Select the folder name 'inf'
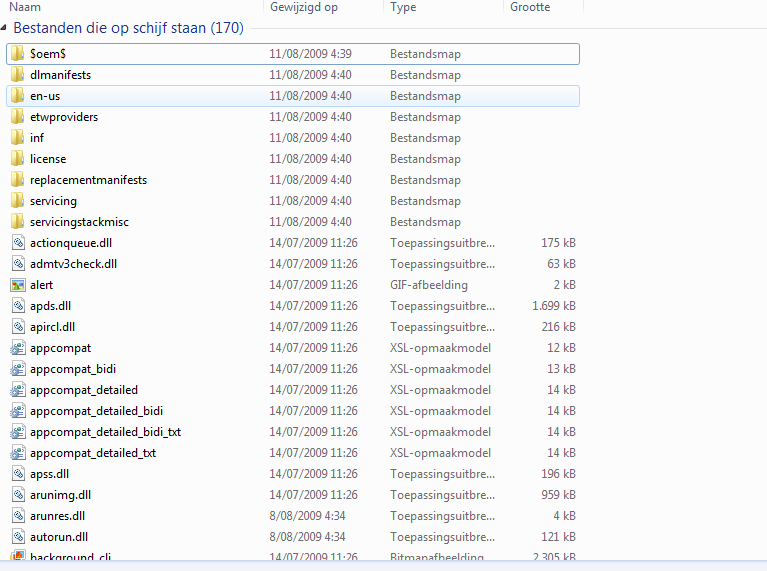This screenshot has width=767, height=571. pos(37,138)
